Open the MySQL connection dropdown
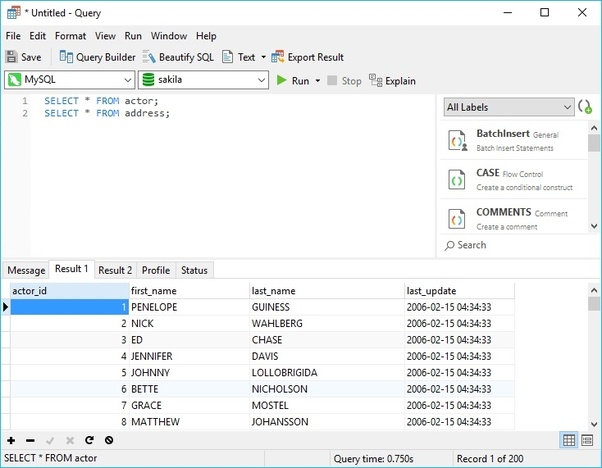Screen dimensions: 602x468 click(69, 80)
